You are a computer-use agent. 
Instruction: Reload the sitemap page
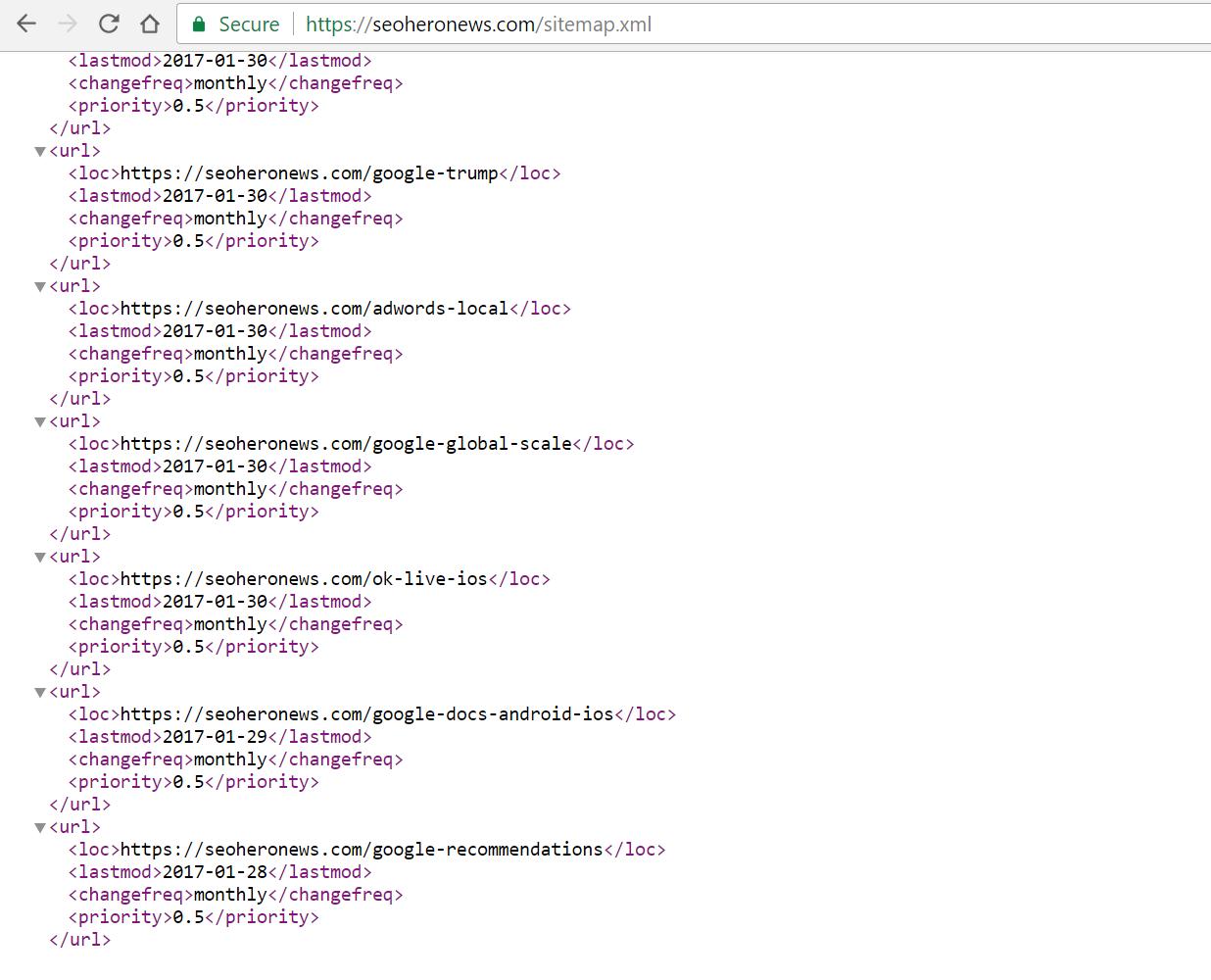click(x=109, y=24)
